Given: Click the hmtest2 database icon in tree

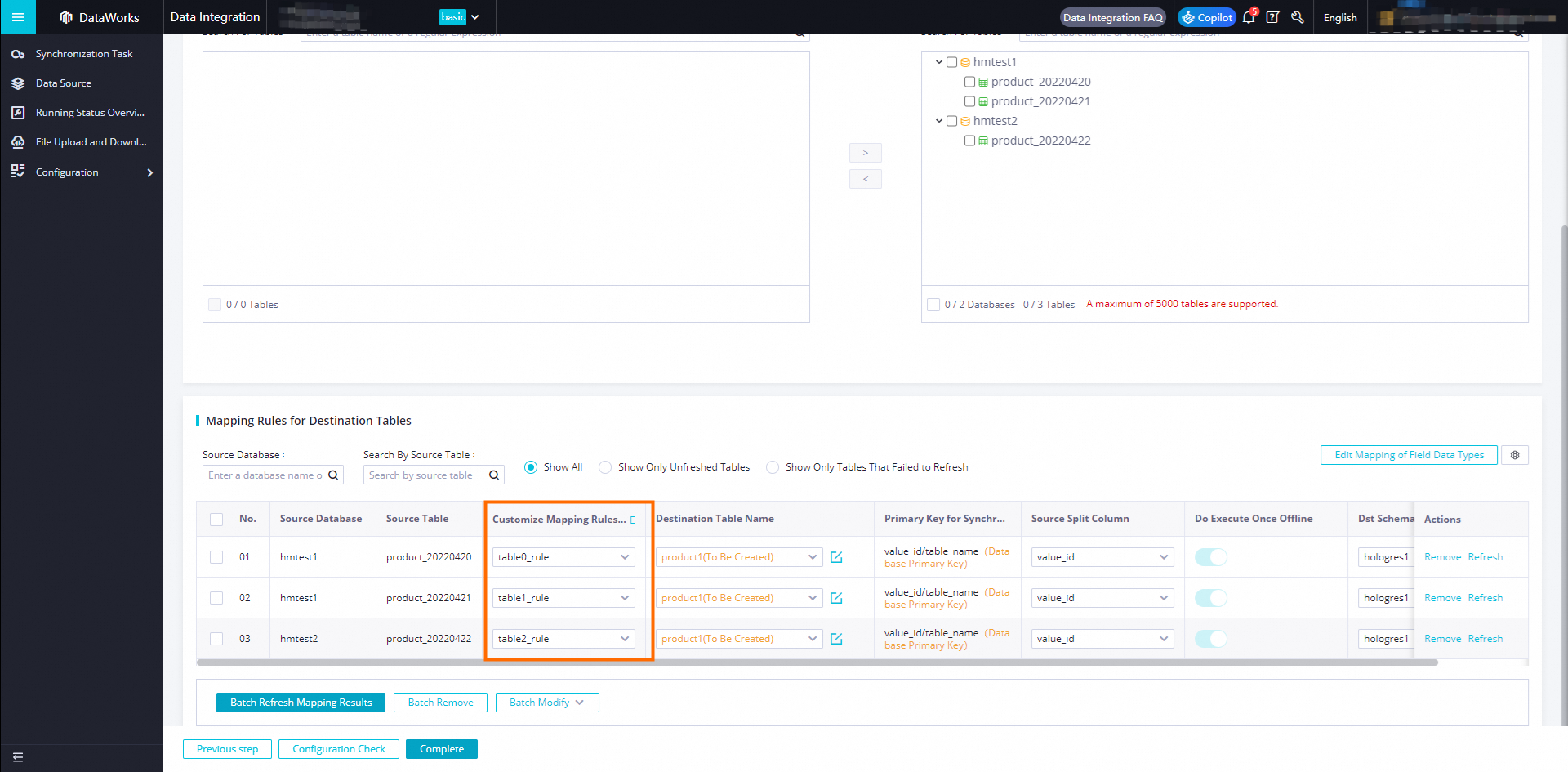Looking at the screenshot, I should [965, 121].
